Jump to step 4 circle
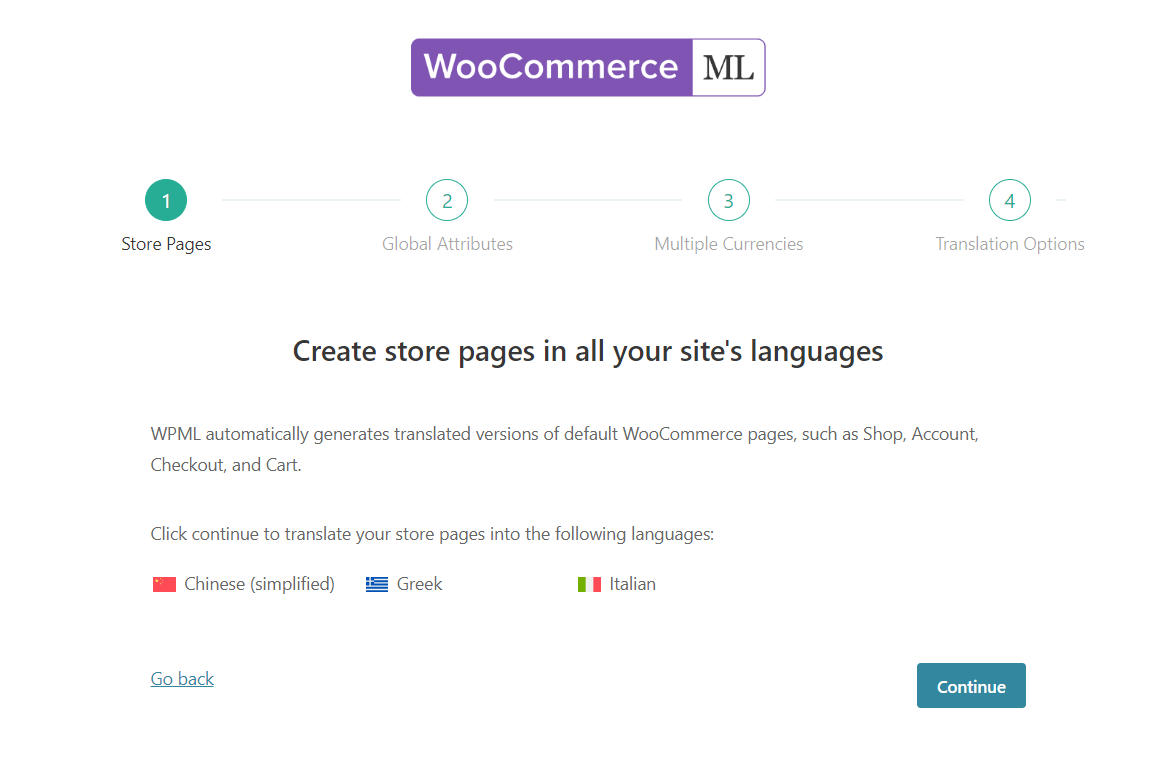 point(1010,200)
